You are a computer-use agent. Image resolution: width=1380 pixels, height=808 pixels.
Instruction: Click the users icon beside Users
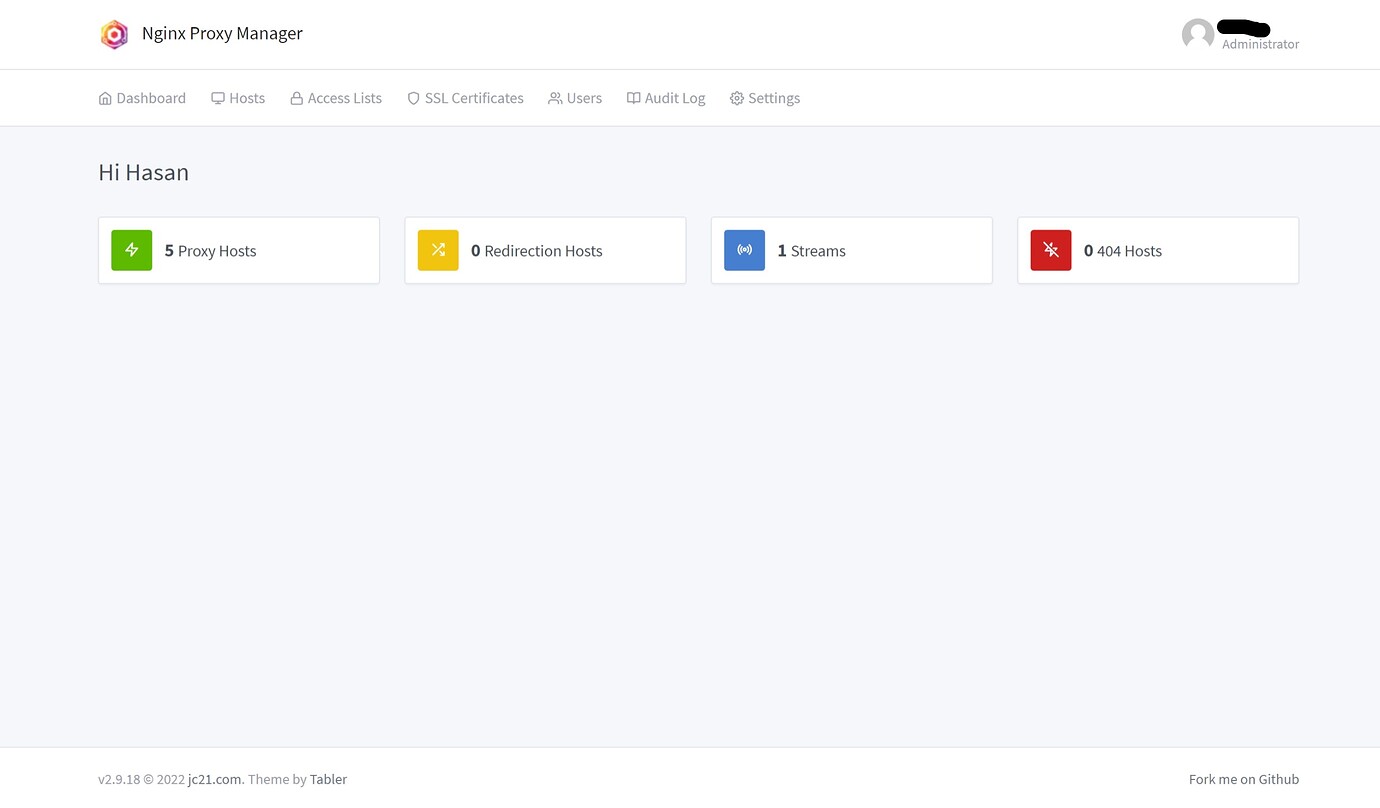coord(555,98)
